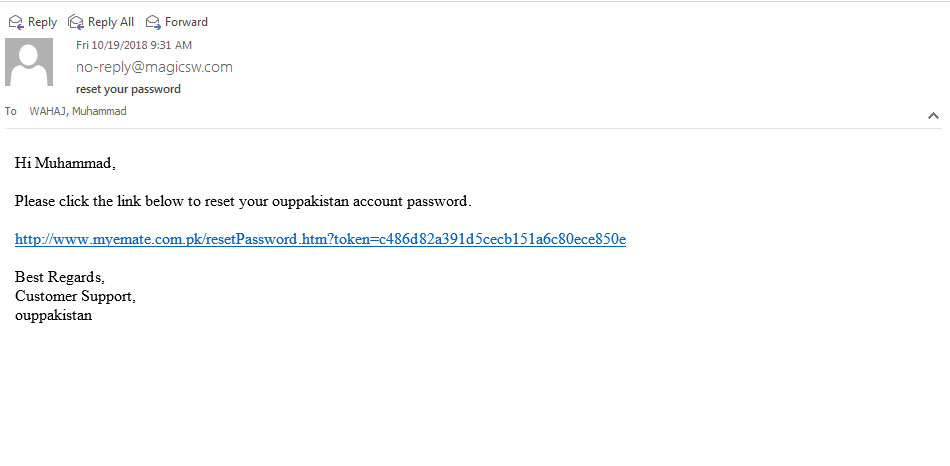The height and width of the screenshot is (466, 950).
Task: Click the subject line 'reset your password'
Action: (128, 89)
